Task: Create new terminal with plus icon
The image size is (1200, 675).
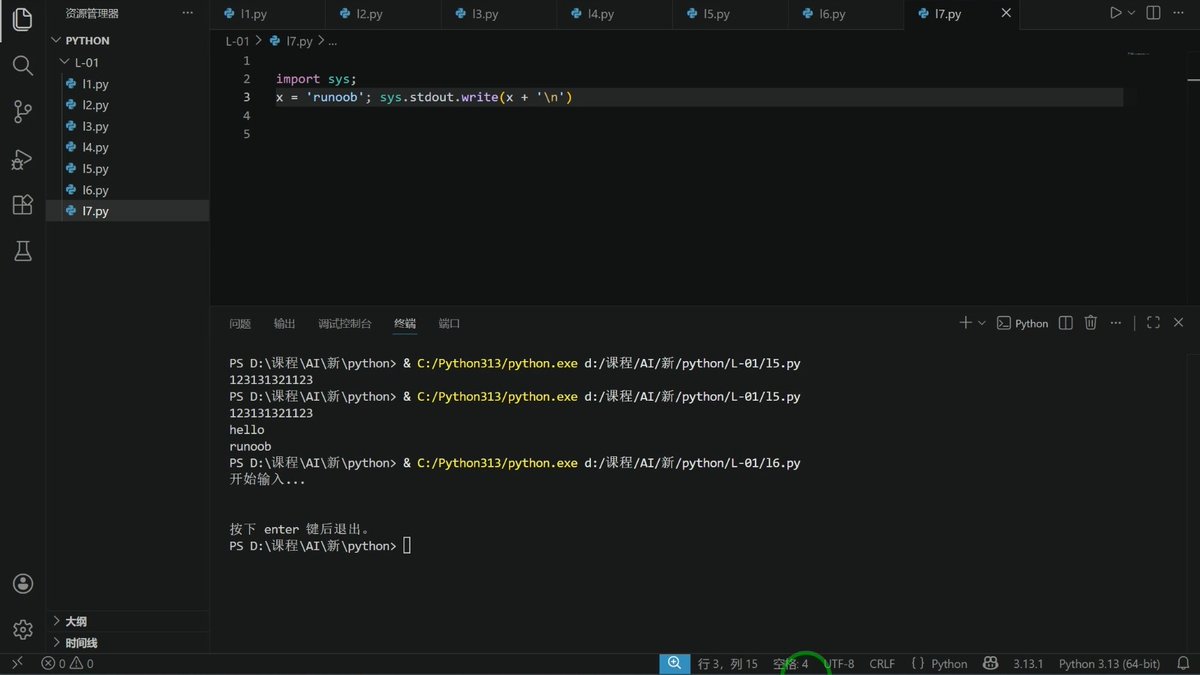Action: click(965, 323)
